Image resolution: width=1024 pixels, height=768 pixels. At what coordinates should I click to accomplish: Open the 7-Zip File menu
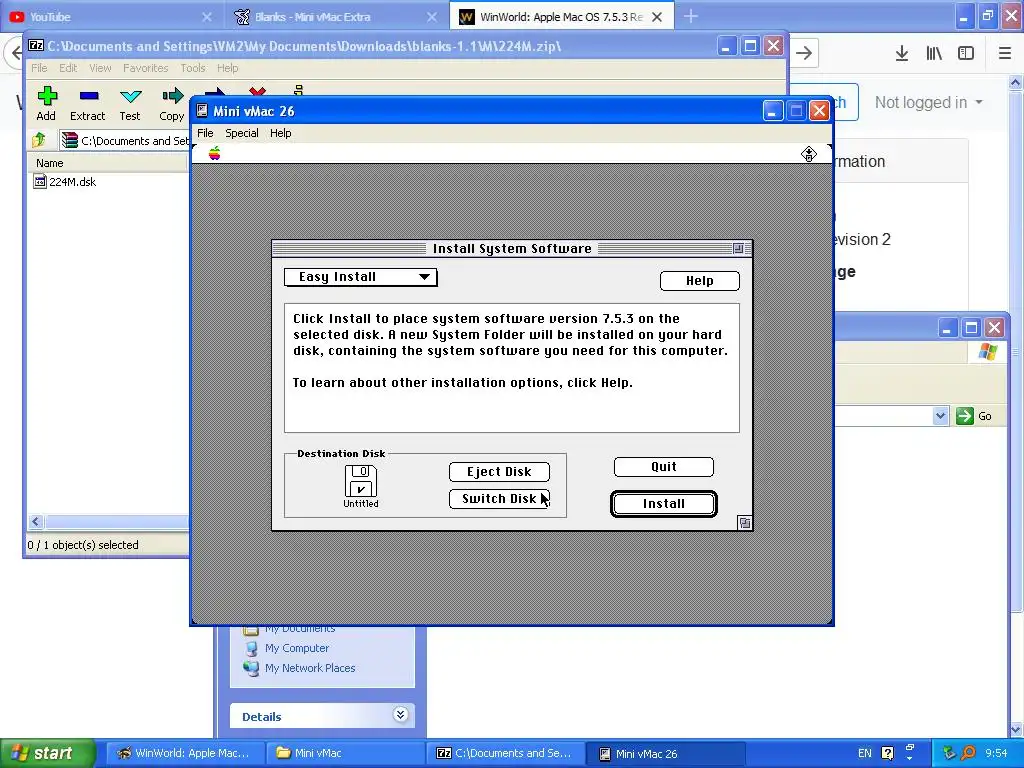[x=39, y=68]
